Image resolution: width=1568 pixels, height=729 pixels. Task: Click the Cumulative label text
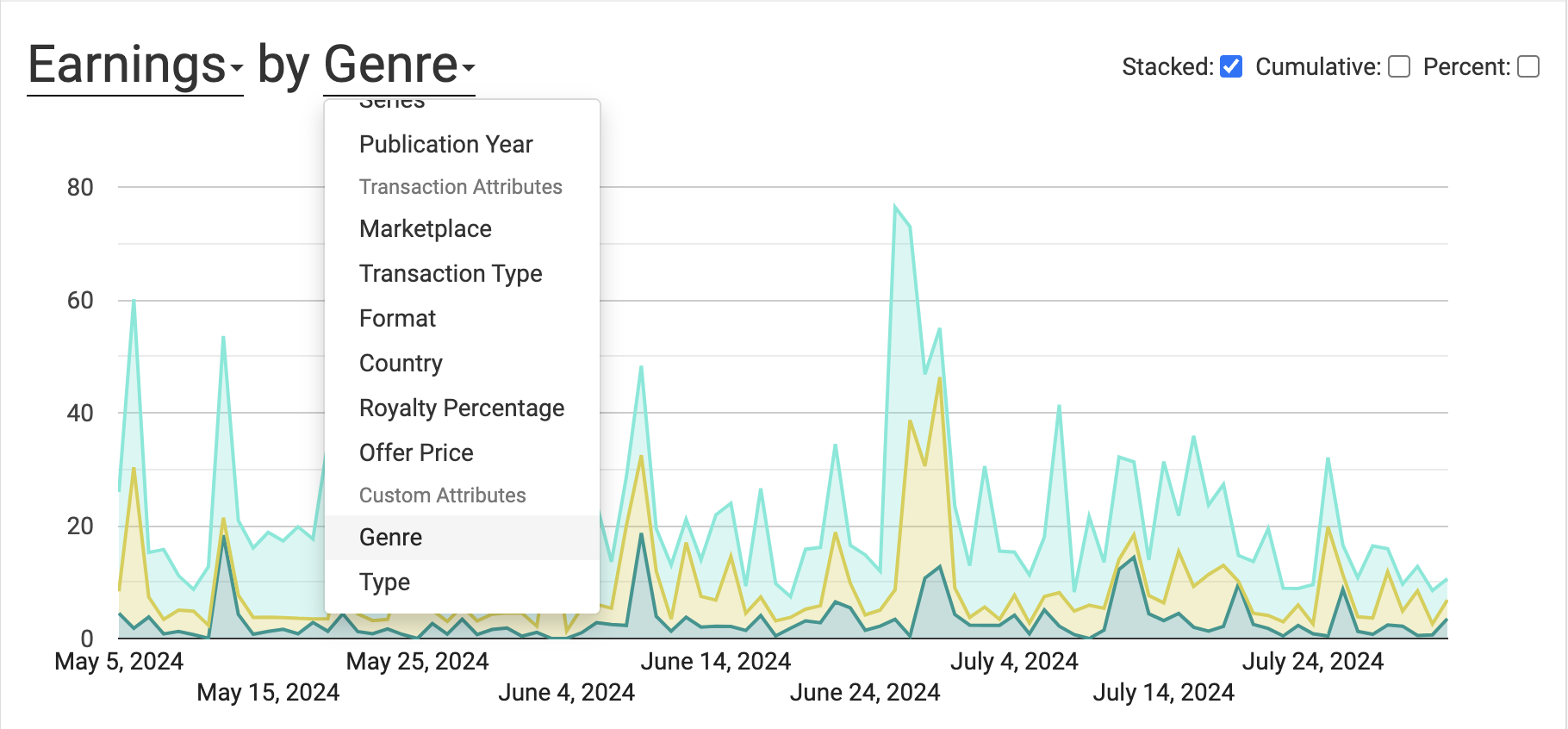[1318, 66]
